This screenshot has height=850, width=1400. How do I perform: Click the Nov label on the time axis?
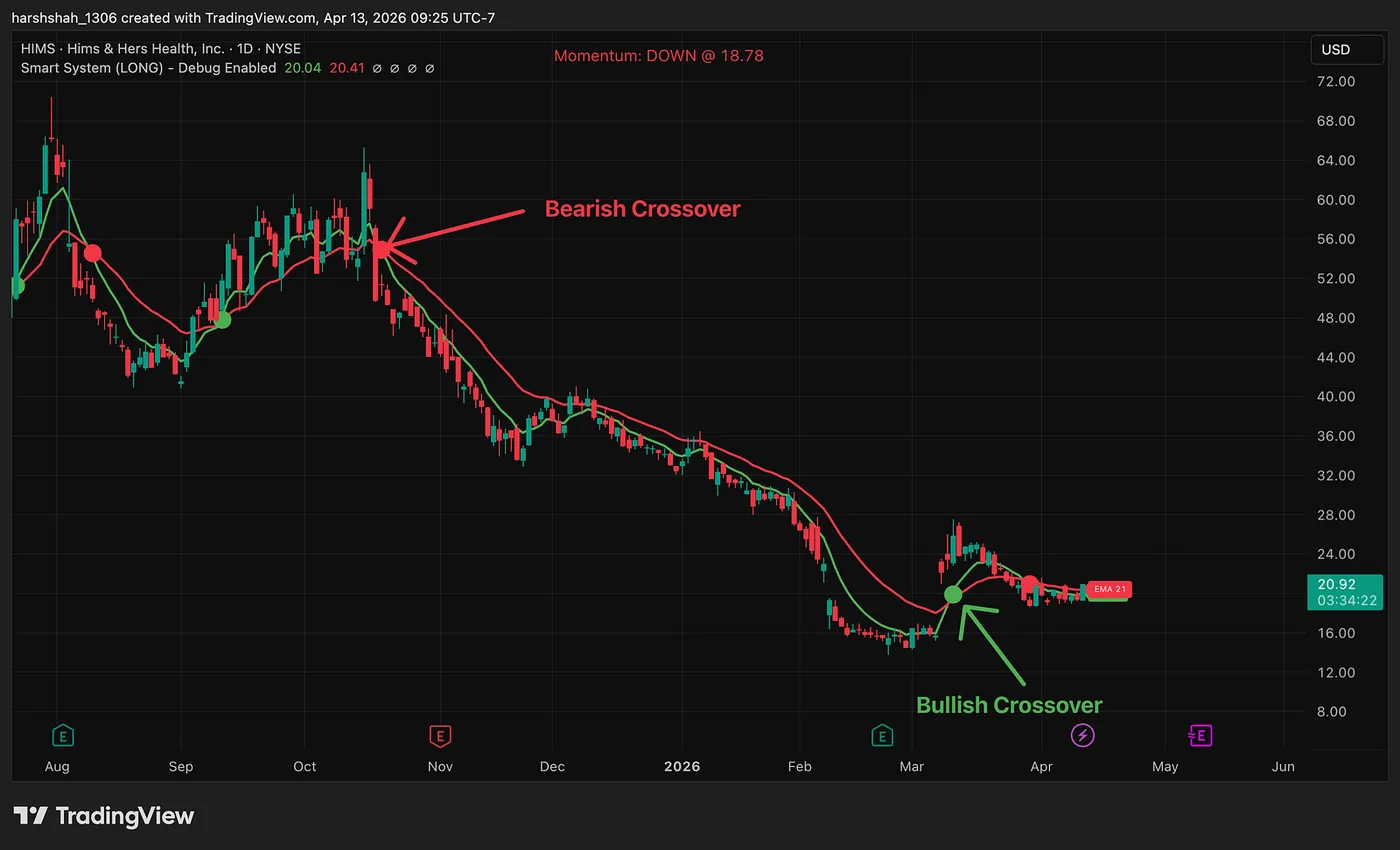coord(440,767)
